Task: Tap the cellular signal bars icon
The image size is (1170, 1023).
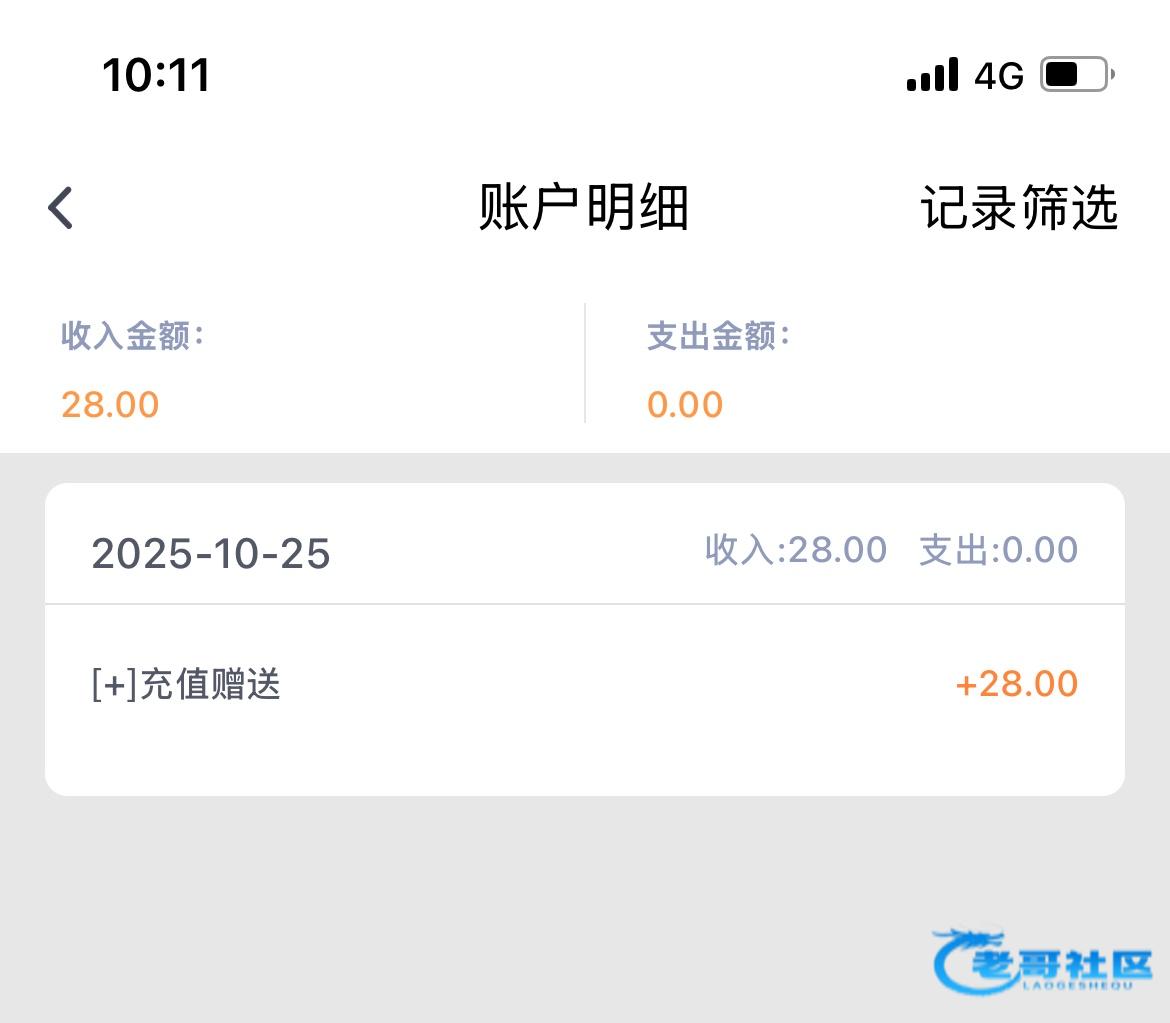Action: click(932, 75)
